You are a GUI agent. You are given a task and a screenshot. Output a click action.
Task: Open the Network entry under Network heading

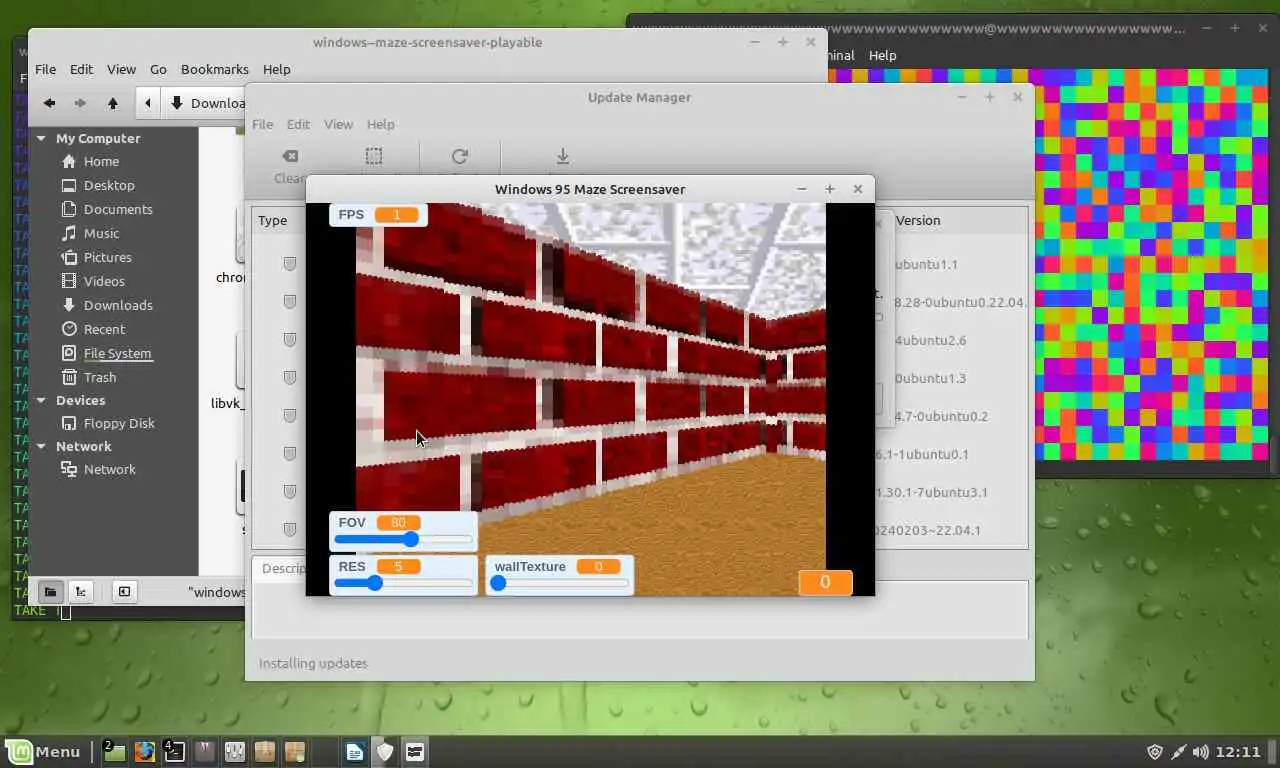tap(109, 469)
